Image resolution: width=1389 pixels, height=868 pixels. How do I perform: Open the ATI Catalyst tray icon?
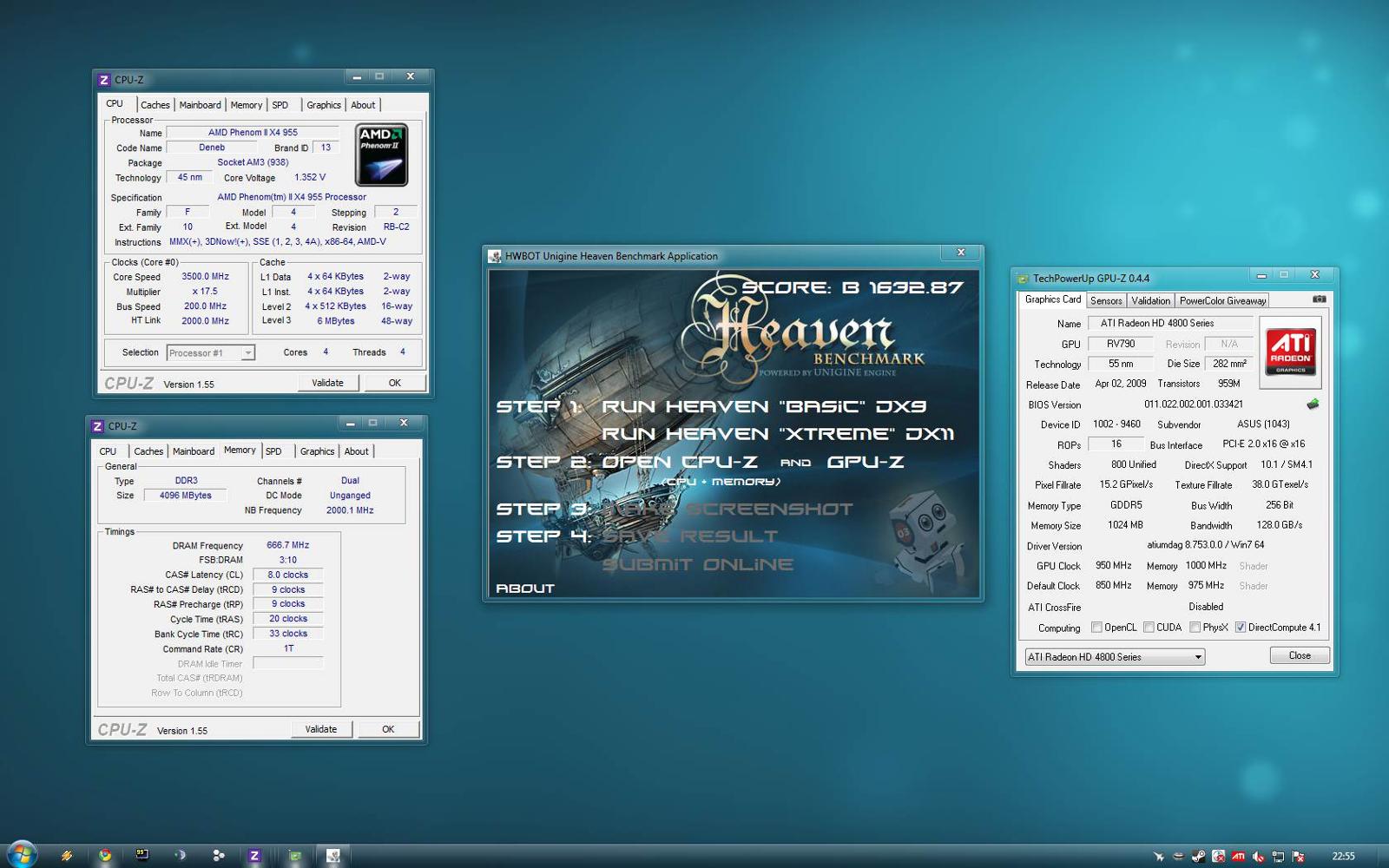click(1238, 857)
